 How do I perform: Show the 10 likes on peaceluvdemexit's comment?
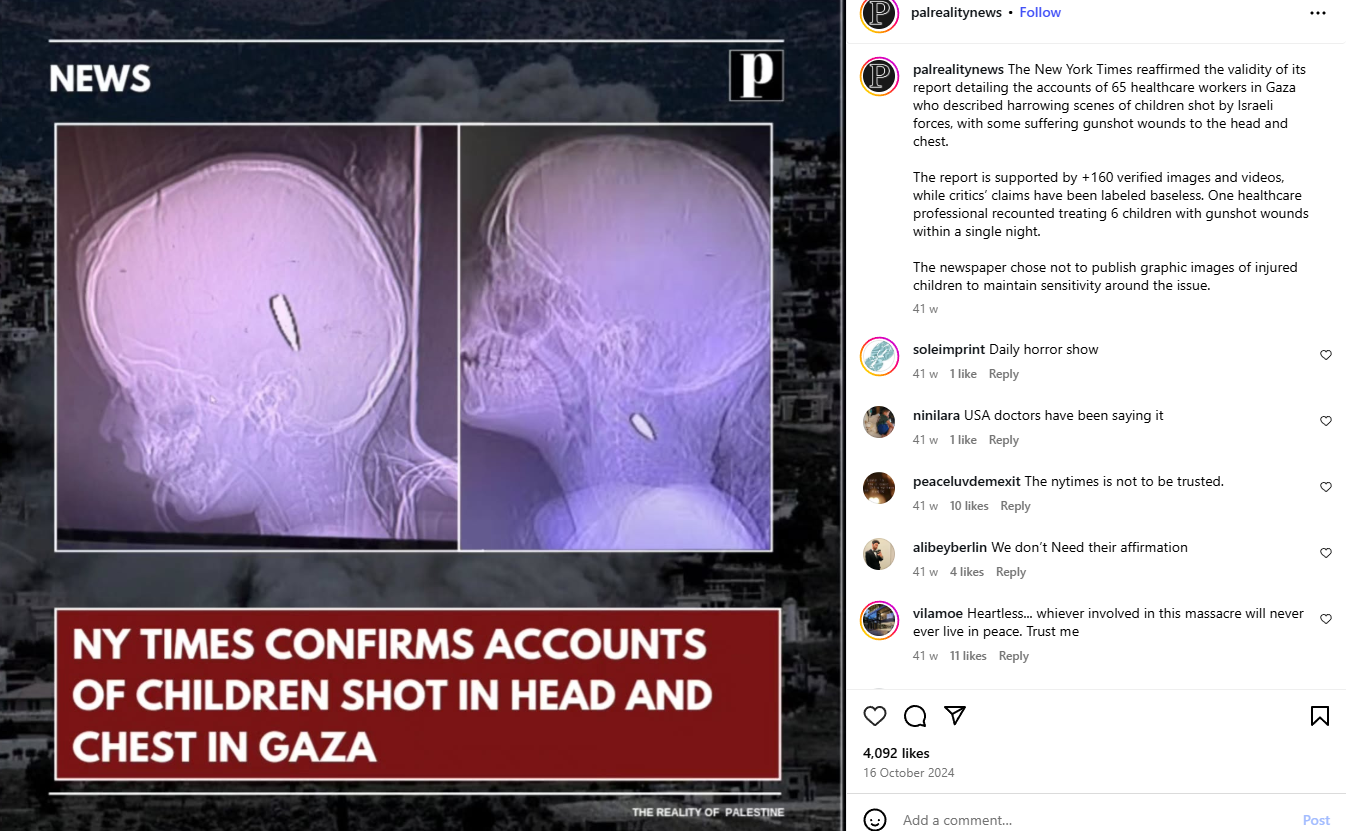click(x=969, y=506)
